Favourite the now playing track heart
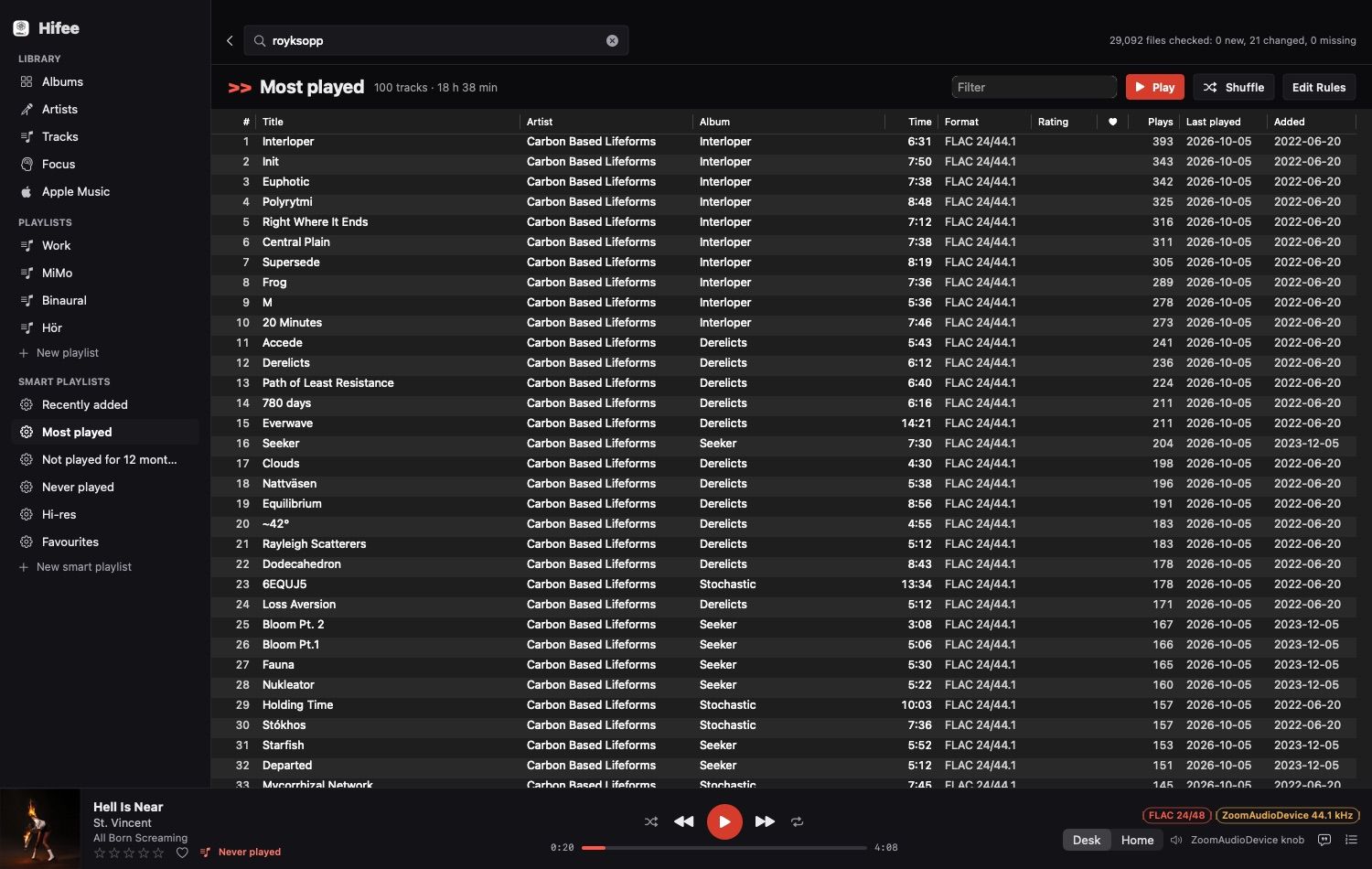This screenshot has height=869, width=1372. [x=182, y=853]
